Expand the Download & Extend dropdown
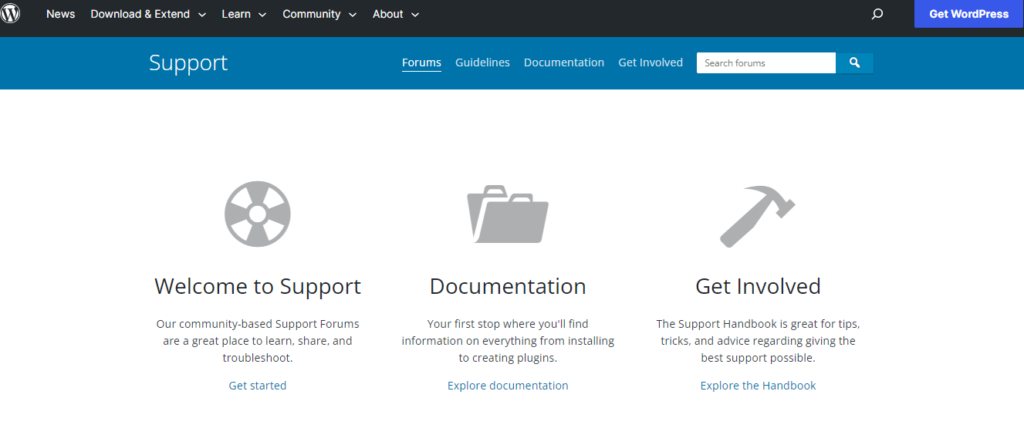 tap(148, 14)
